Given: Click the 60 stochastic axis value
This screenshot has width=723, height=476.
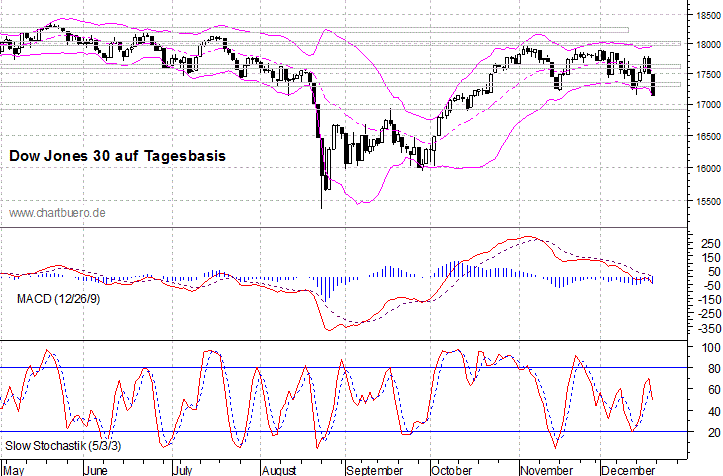Looking at the screenshot, I should pyautogui.click(x=714, y=390).
